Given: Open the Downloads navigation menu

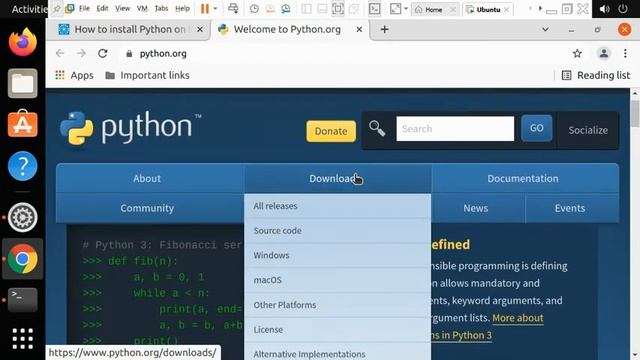Looking at the screenshot, I should (x=338, y=178).
